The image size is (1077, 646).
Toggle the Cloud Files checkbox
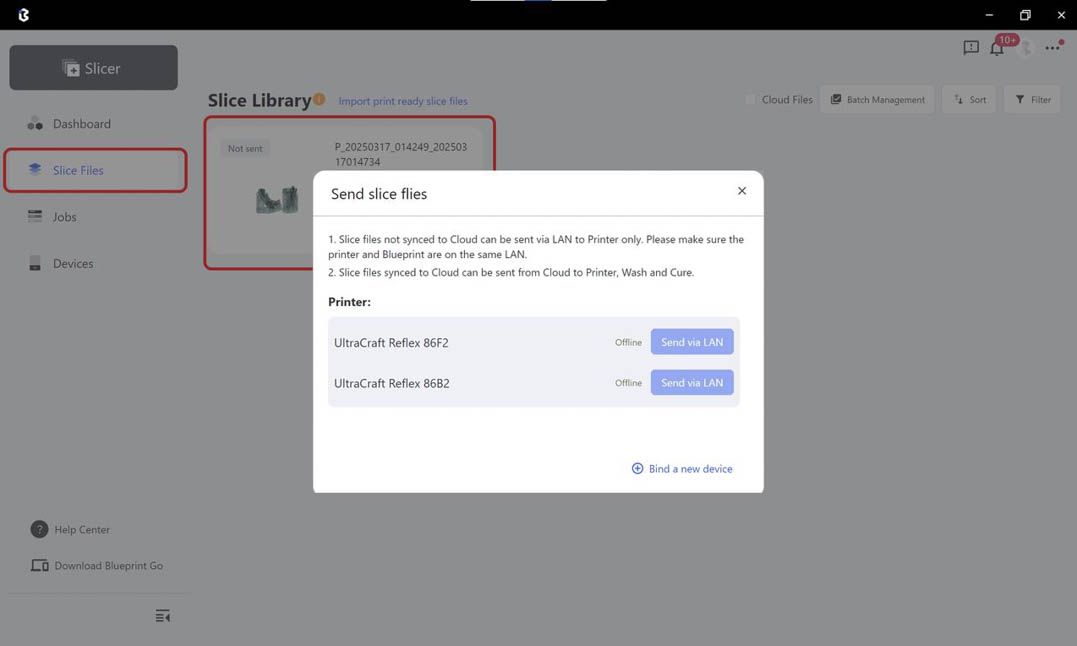(x=750, y=100)
